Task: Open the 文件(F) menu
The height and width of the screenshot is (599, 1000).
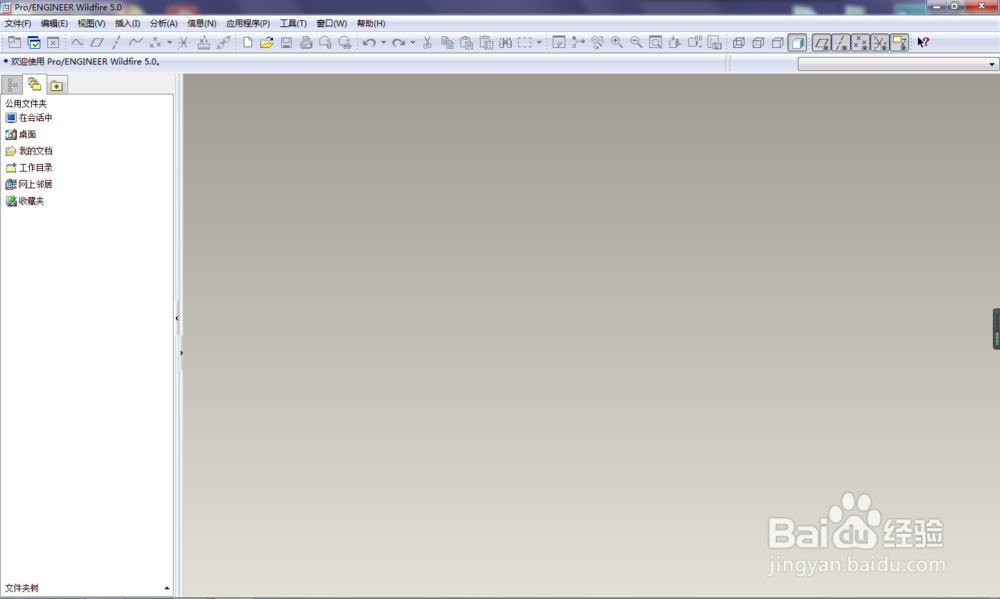Action: point(18,24)
